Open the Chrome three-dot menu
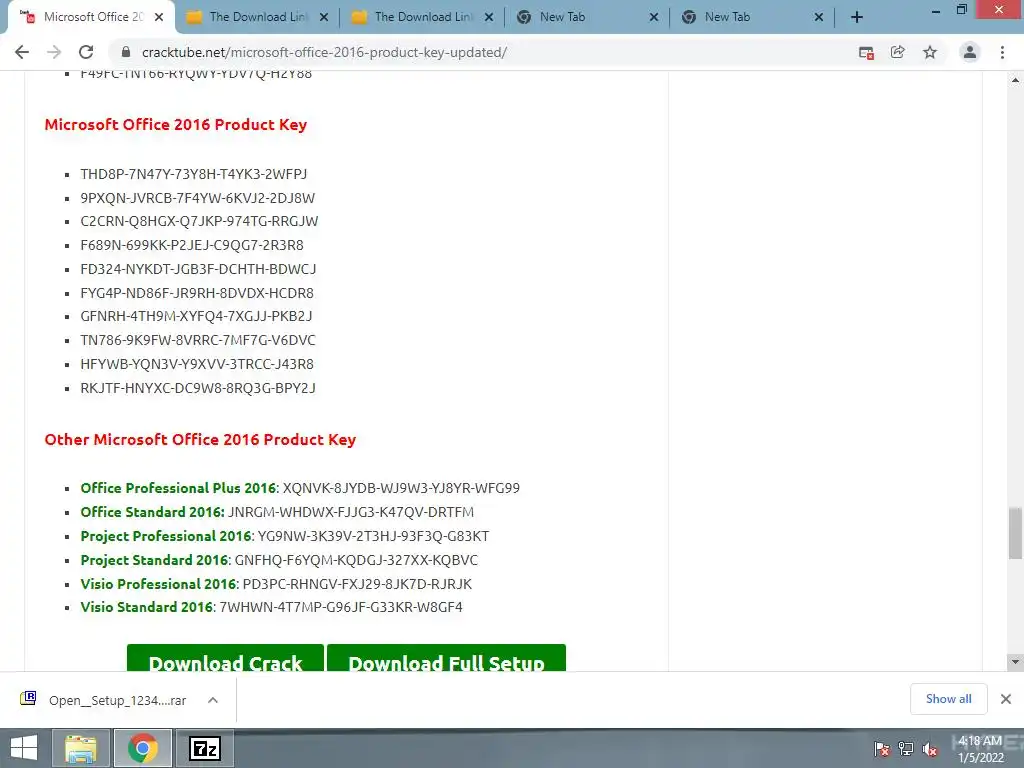The height and width of the screenshot is (768, 1024). pyautogui.click(x=1002, y=52)
